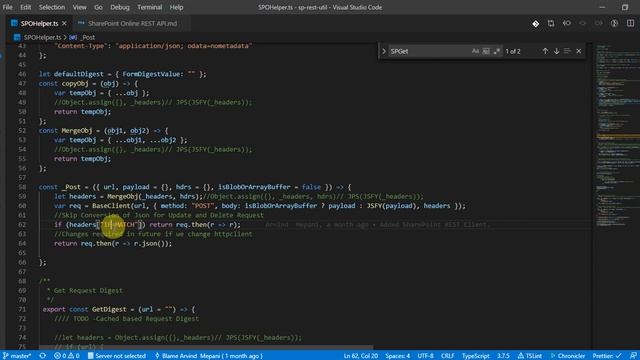Viewport: 640px width, 360px height.
Task: Go to next match in find widget
Action: point(556,51)
